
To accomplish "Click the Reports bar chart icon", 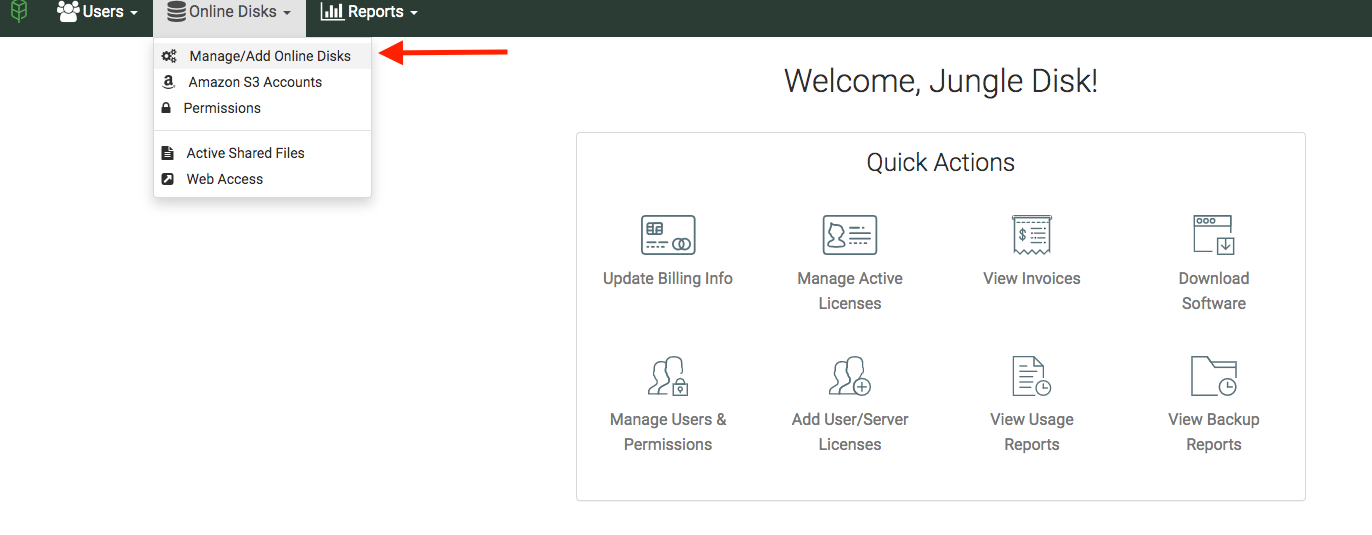I will click(x=332, y=12).
